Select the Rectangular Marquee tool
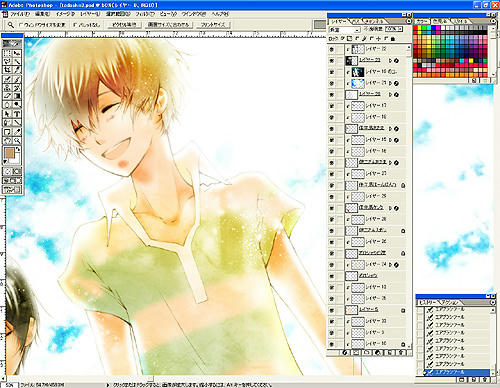The image size is (500, 388). [7, 53]
